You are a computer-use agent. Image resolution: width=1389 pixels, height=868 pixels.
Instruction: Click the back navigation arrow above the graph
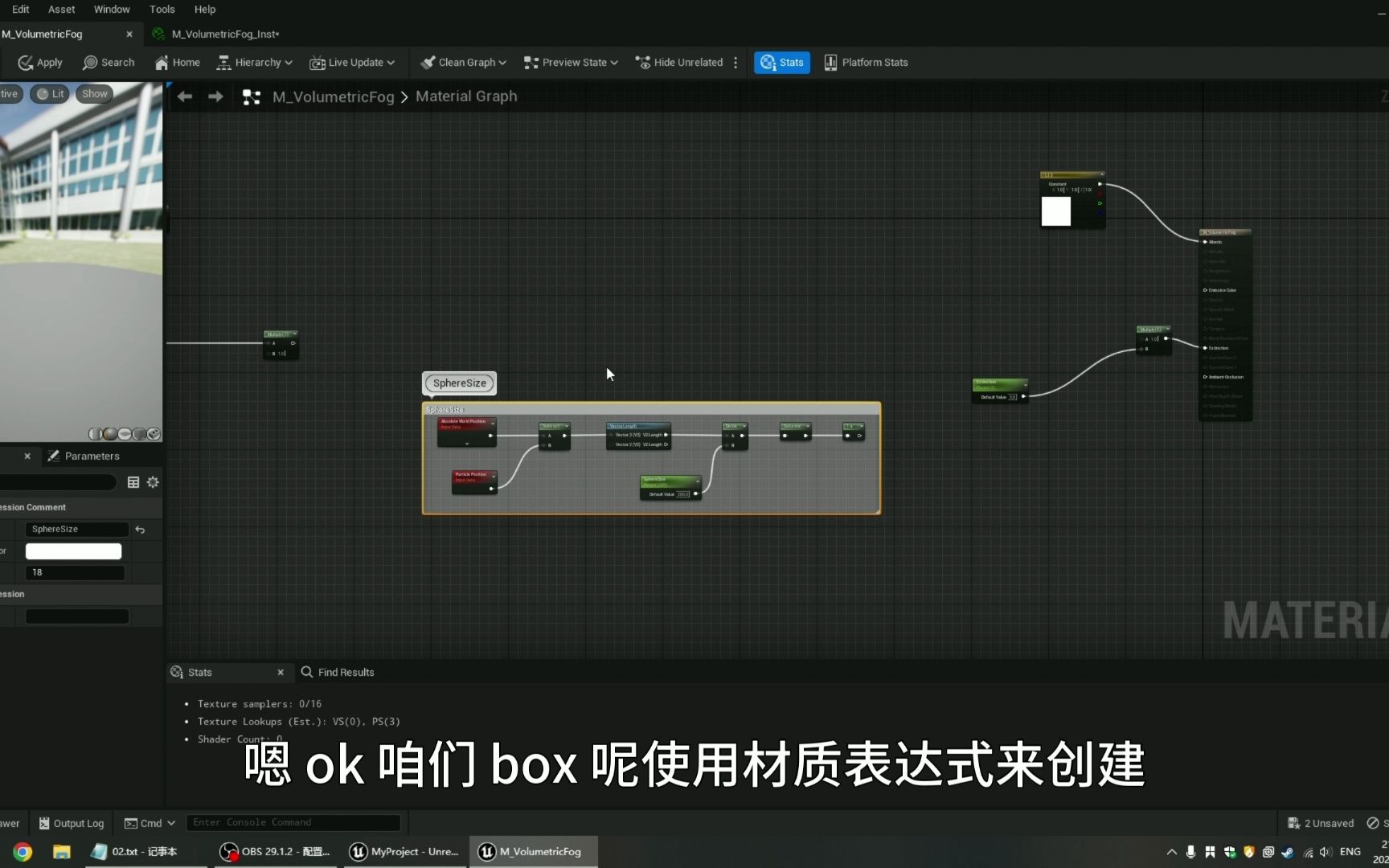pos(185,96)
